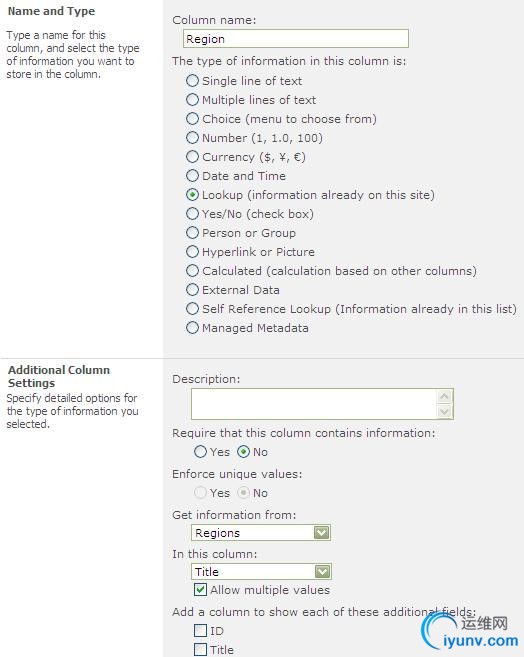Click the Description text area

(322, 404)
